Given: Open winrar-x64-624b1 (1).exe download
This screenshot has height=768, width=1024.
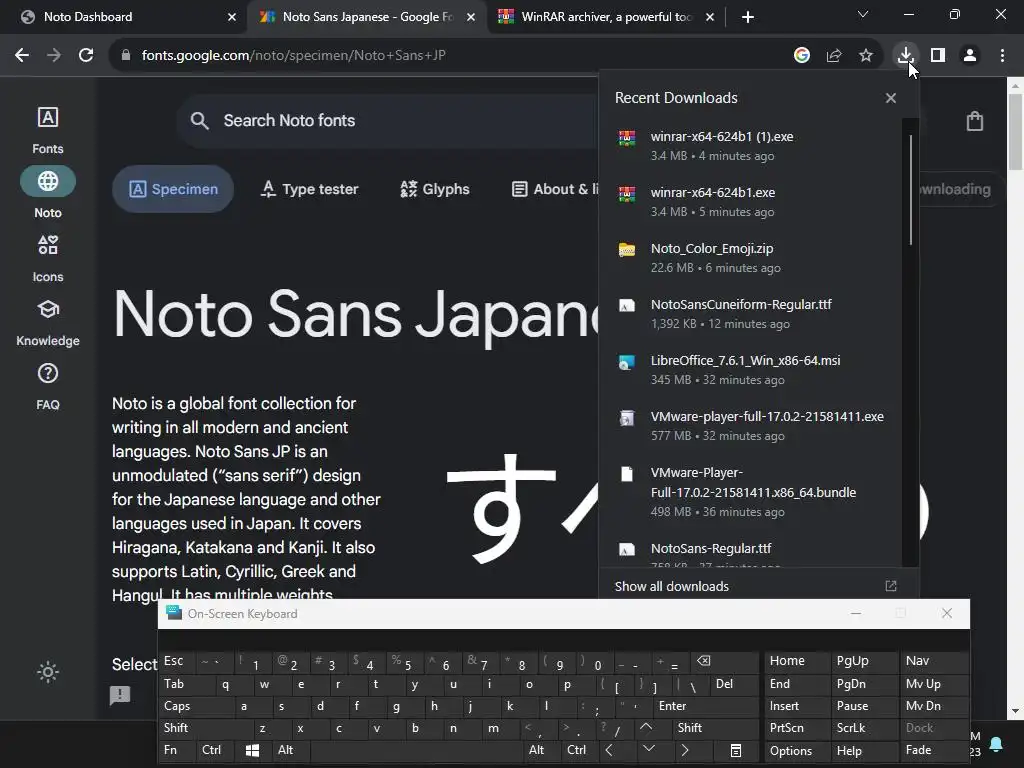Looking at the screenshot, I should tap(751, 146).
